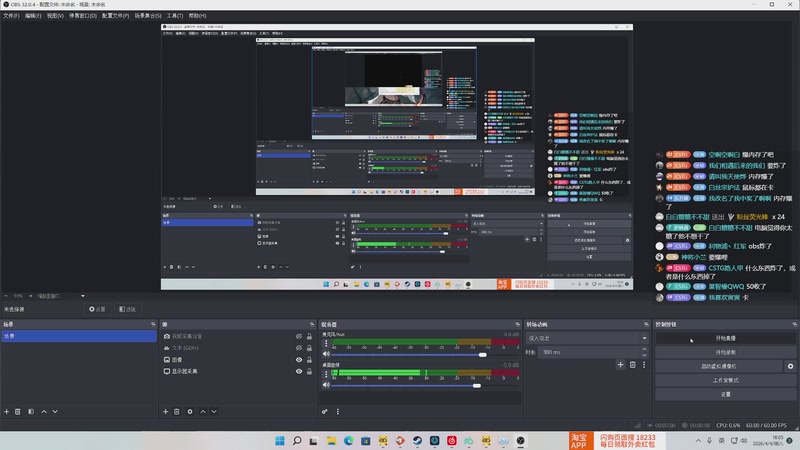Image resolution: width=800 pixels, height=450 pixels.
Task: Move scene up with arrow icon
Action: pyautogui.click(x=44, y=412)
